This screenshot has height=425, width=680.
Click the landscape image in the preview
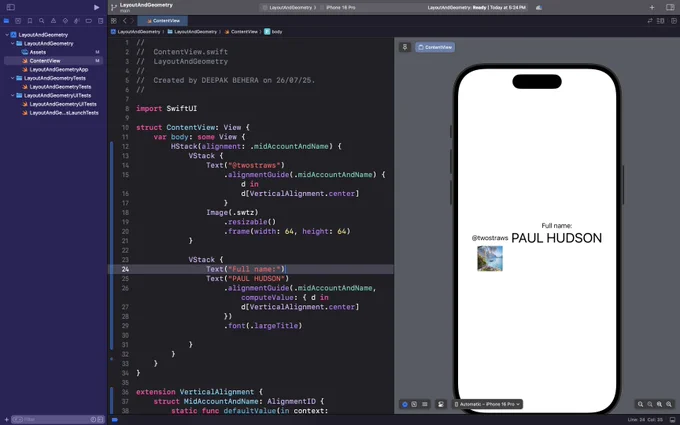click(490, 258)
